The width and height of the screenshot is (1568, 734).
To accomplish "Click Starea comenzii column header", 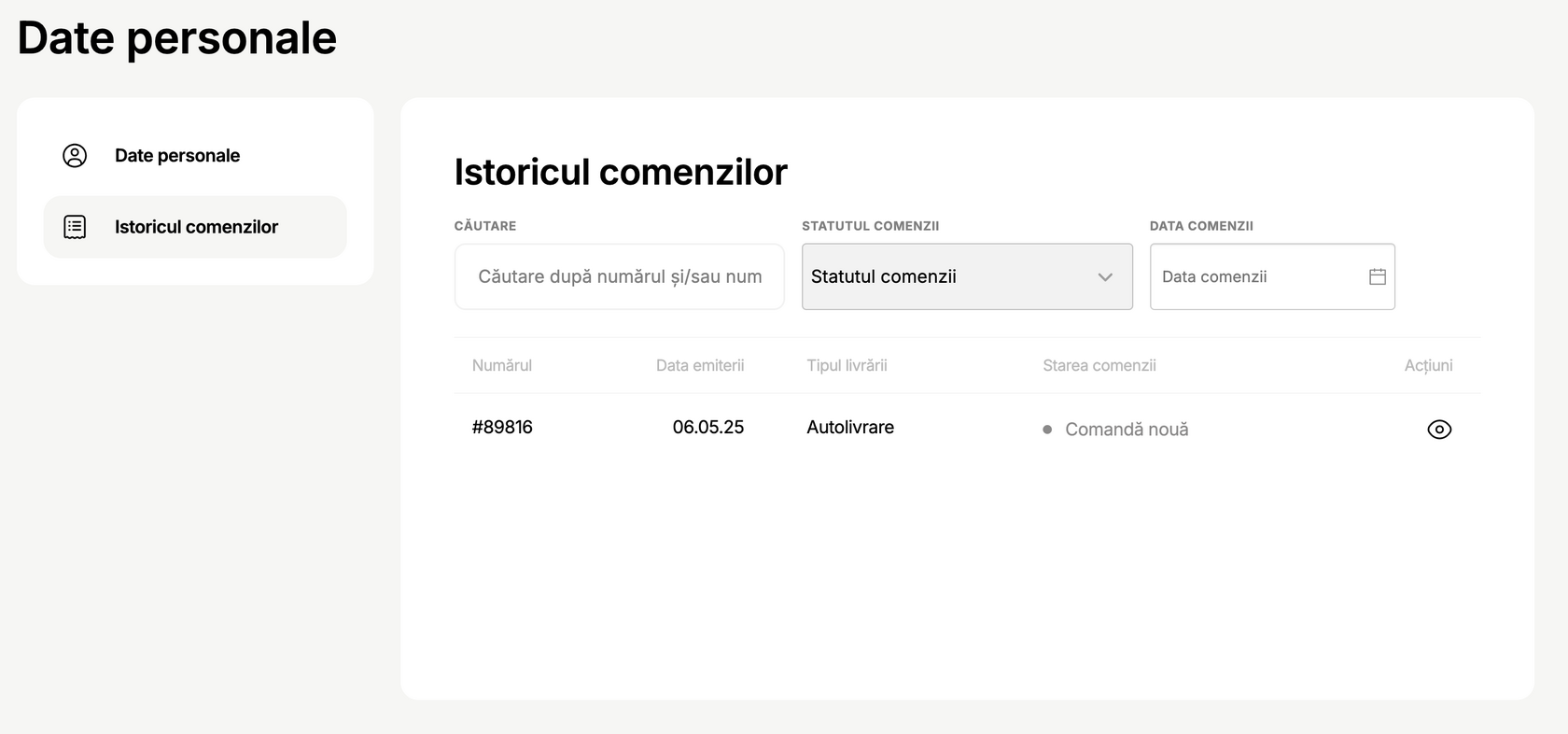I will tap(1099, 365).
